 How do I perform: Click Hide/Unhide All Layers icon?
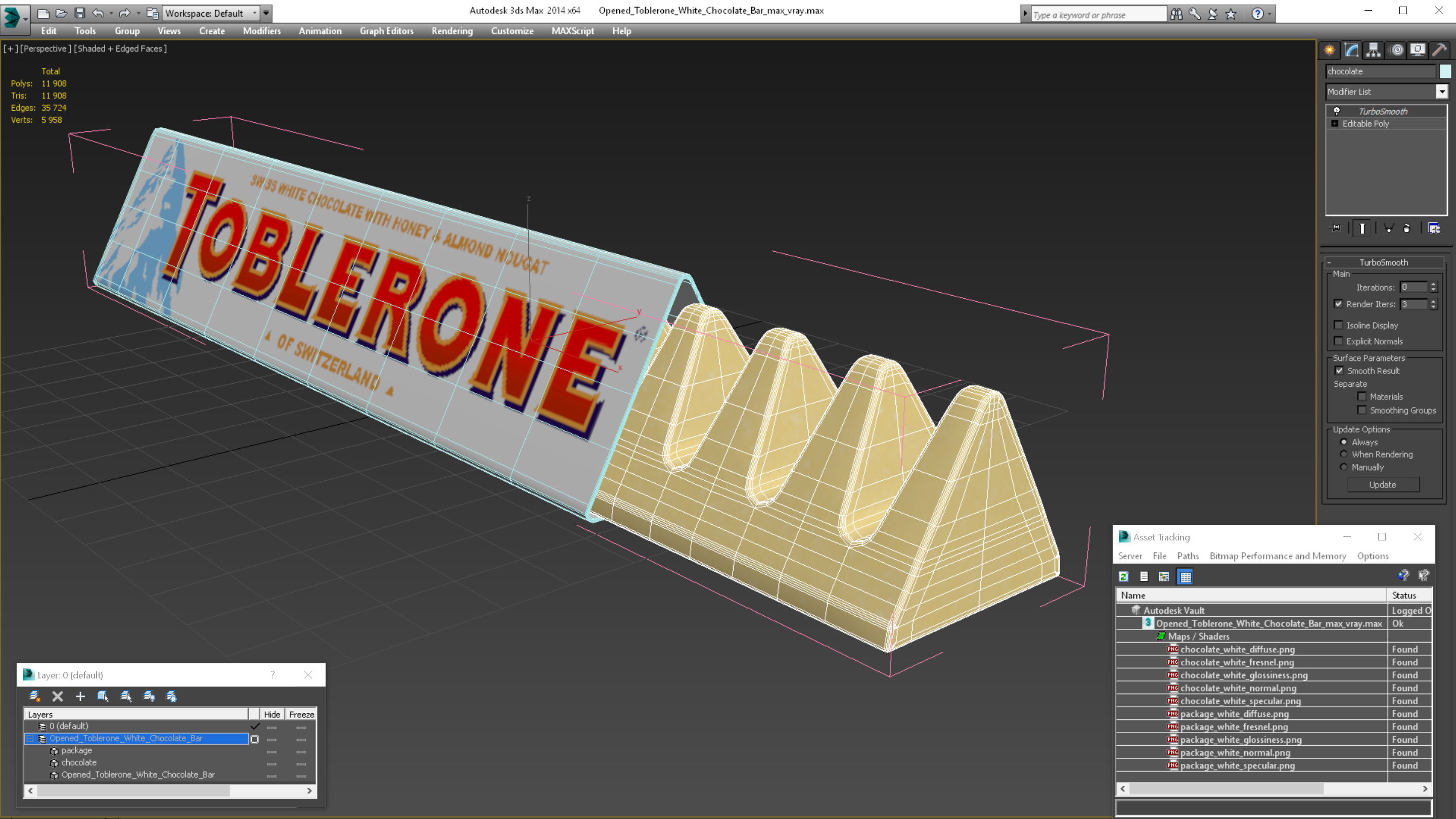click(149, 696)
